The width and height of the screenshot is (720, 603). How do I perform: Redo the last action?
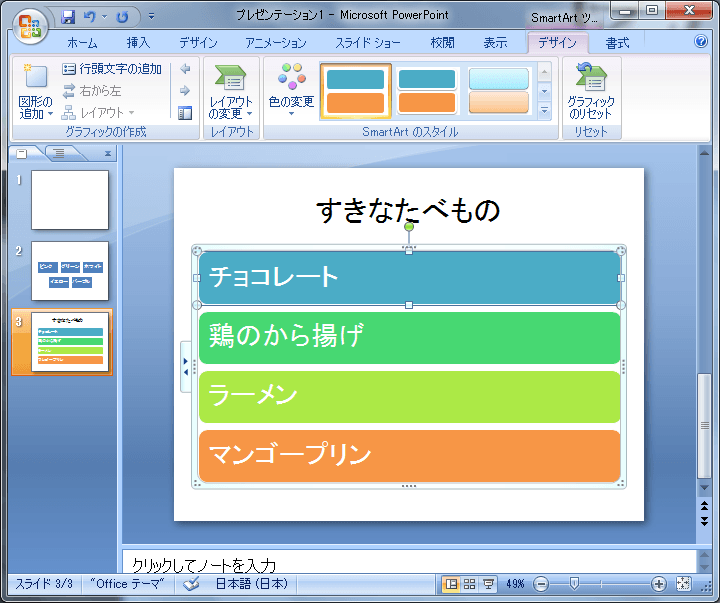point(122,17)
